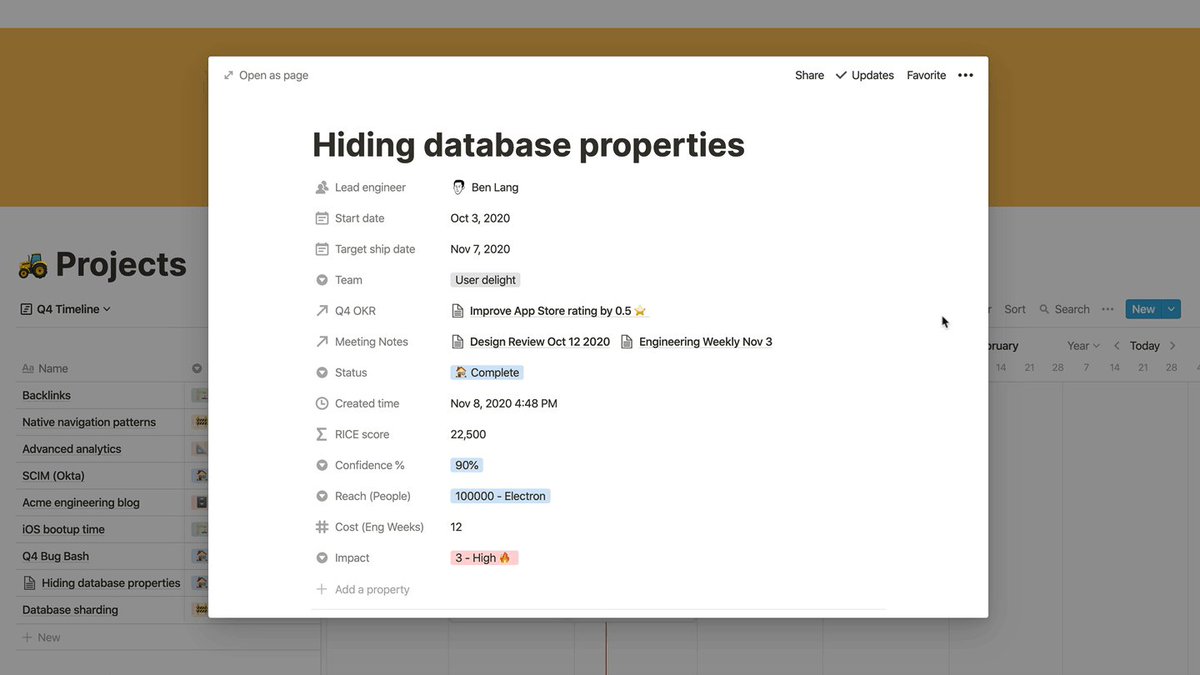Click the Add a property button
The width and height of the screenshot is (1200, 675).
pos(363,590)
